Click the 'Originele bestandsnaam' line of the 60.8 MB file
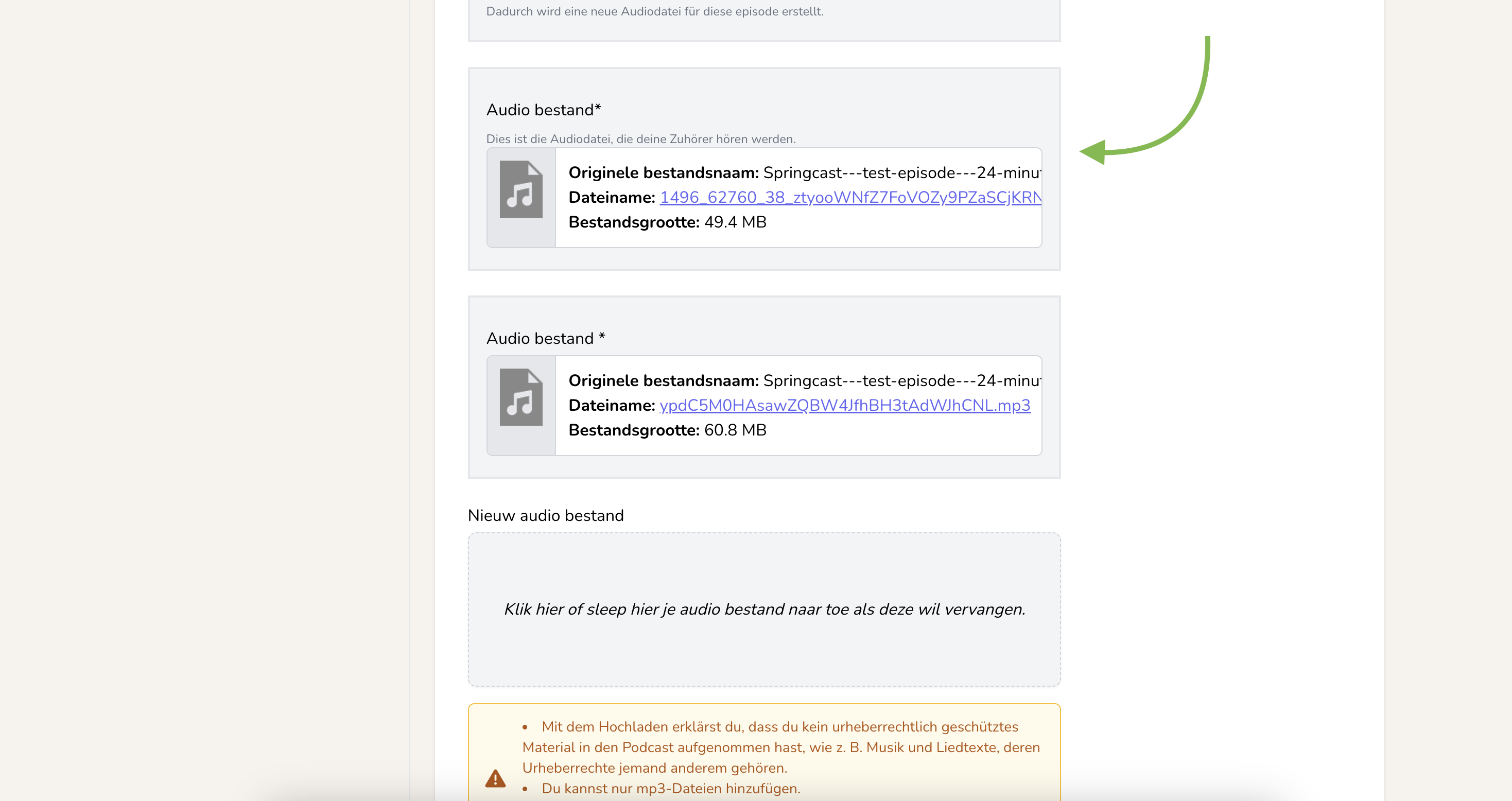Screen dimensions: 1512x801 805,380
